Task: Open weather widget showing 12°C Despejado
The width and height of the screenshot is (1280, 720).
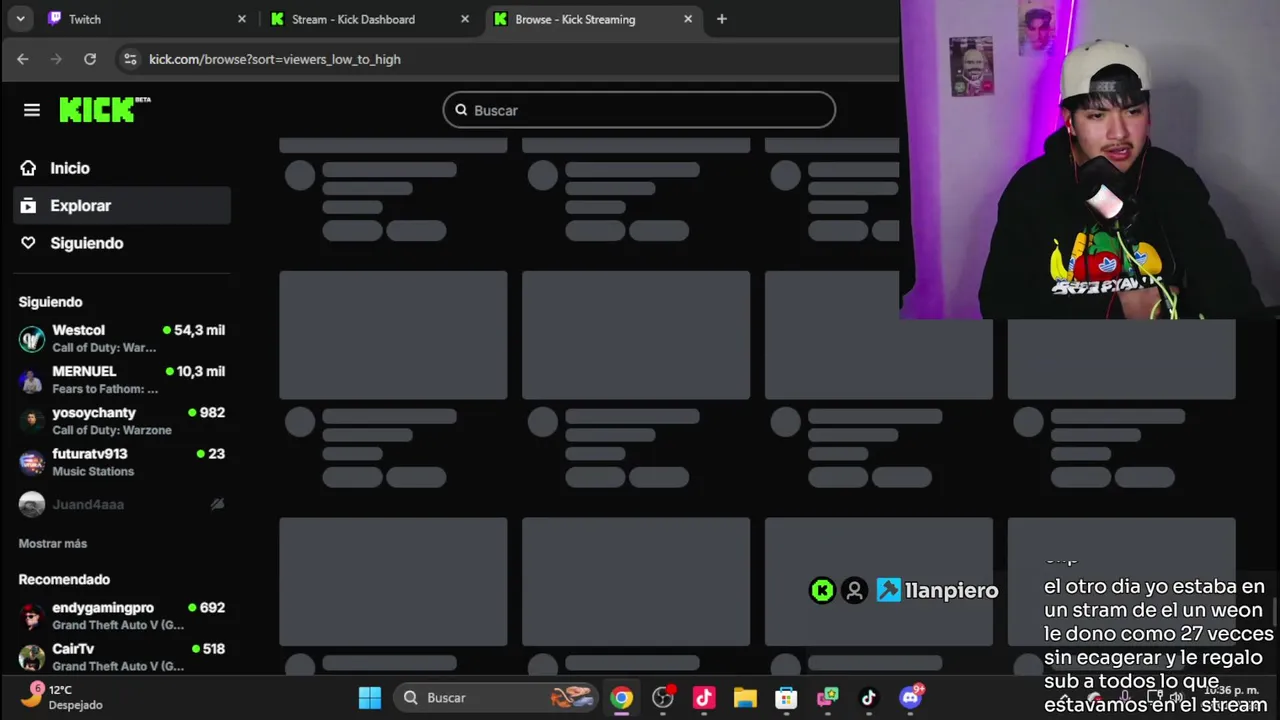Action: pyautogui.click(x=64, y=697)
